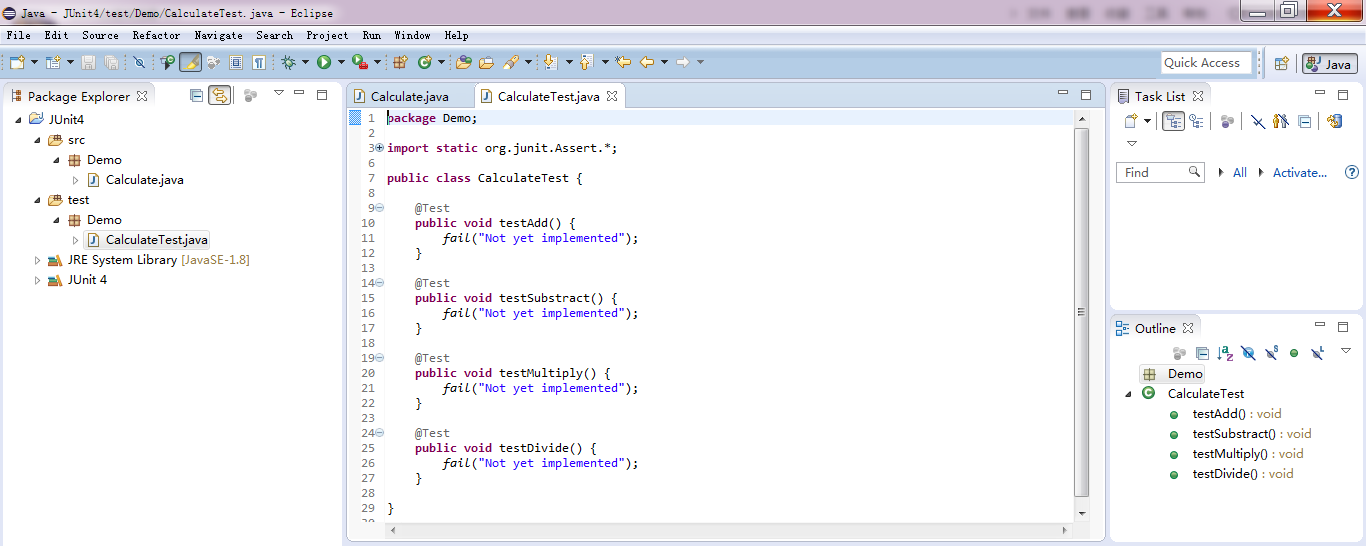Click the green Run button icon

[324, 62]
